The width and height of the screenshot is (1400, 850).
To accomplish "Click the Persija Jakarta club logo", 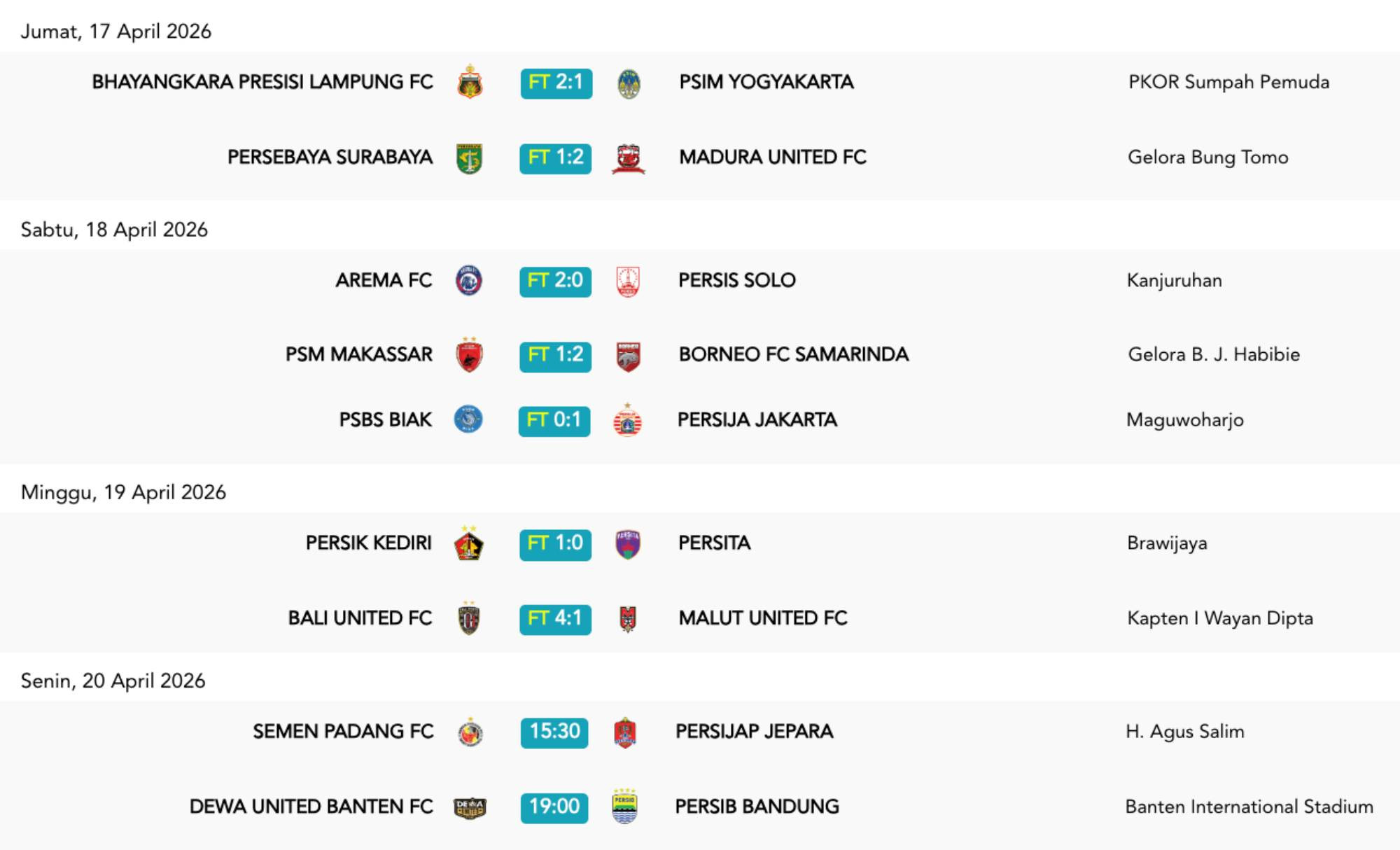I will (x=627, y=421).
